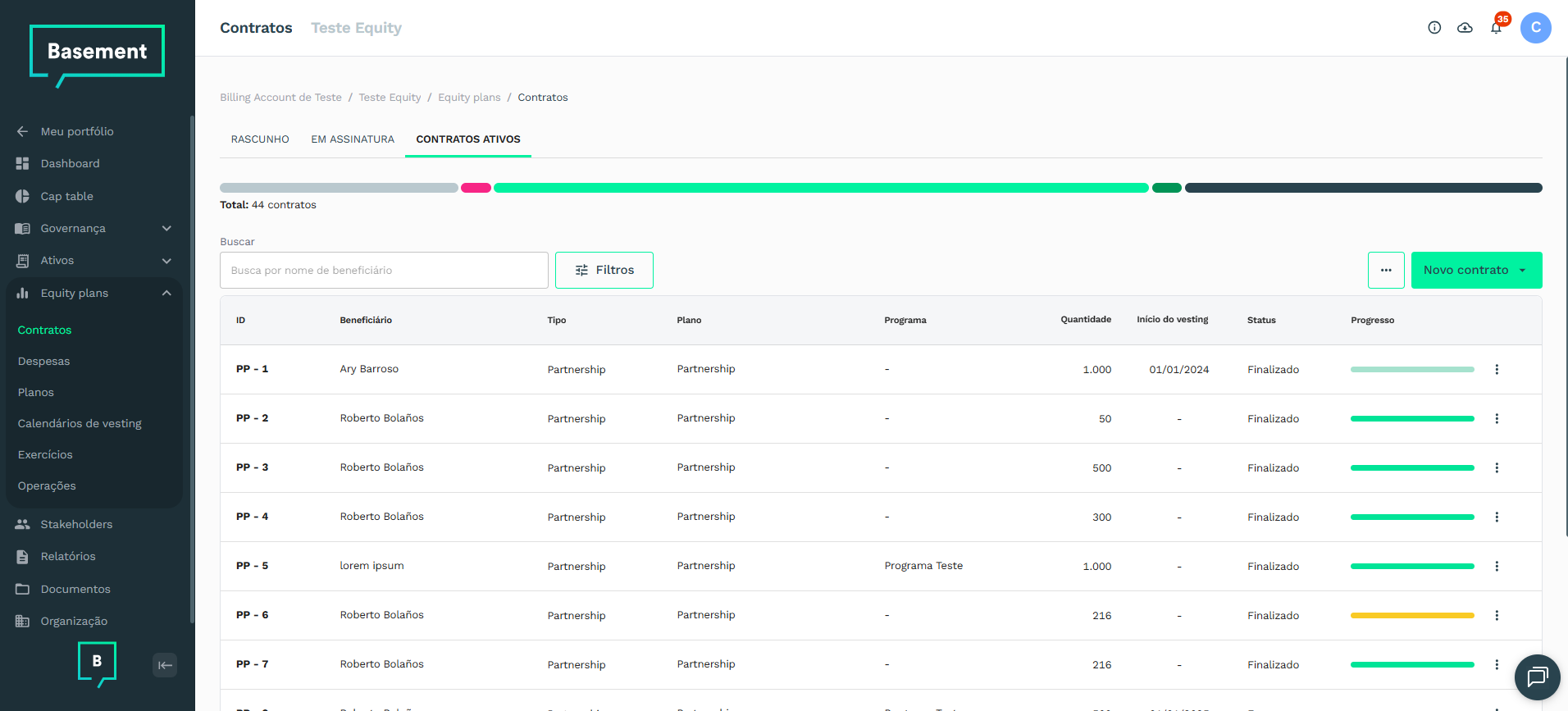1568x711 pixels.
Task: Open row actions for PP - 1
Action: [x=1497, y=369]
